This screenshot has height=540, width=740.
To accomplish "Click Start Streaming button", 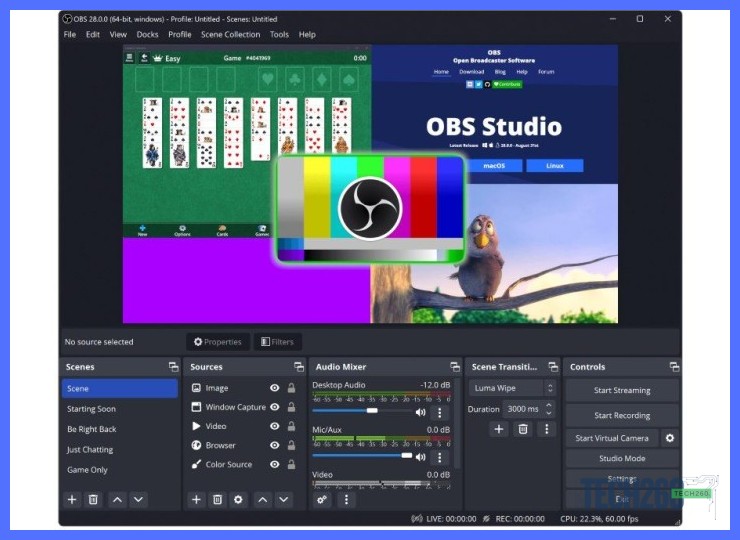I will tap(622, 390).
